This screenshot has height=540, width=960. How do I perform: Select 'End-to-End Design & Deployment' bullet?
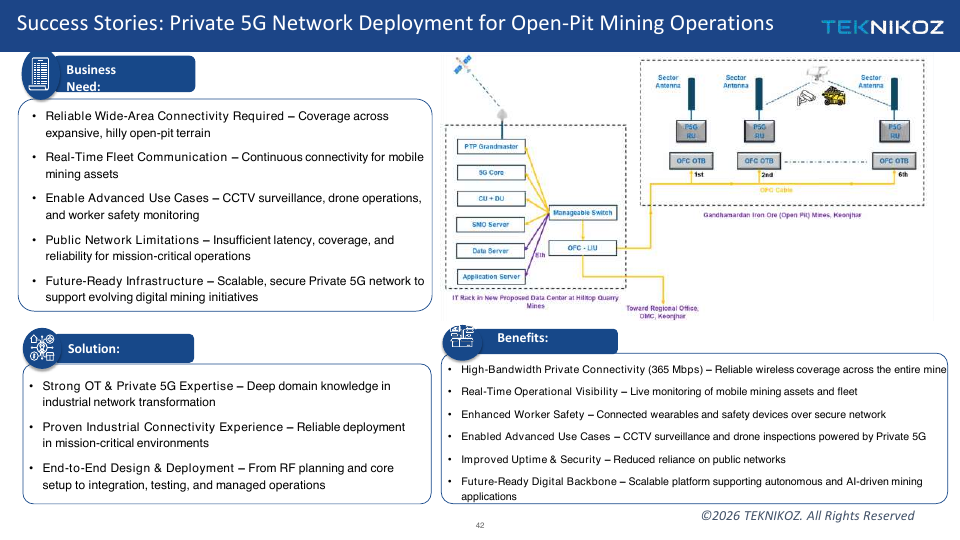pos(211,476)
